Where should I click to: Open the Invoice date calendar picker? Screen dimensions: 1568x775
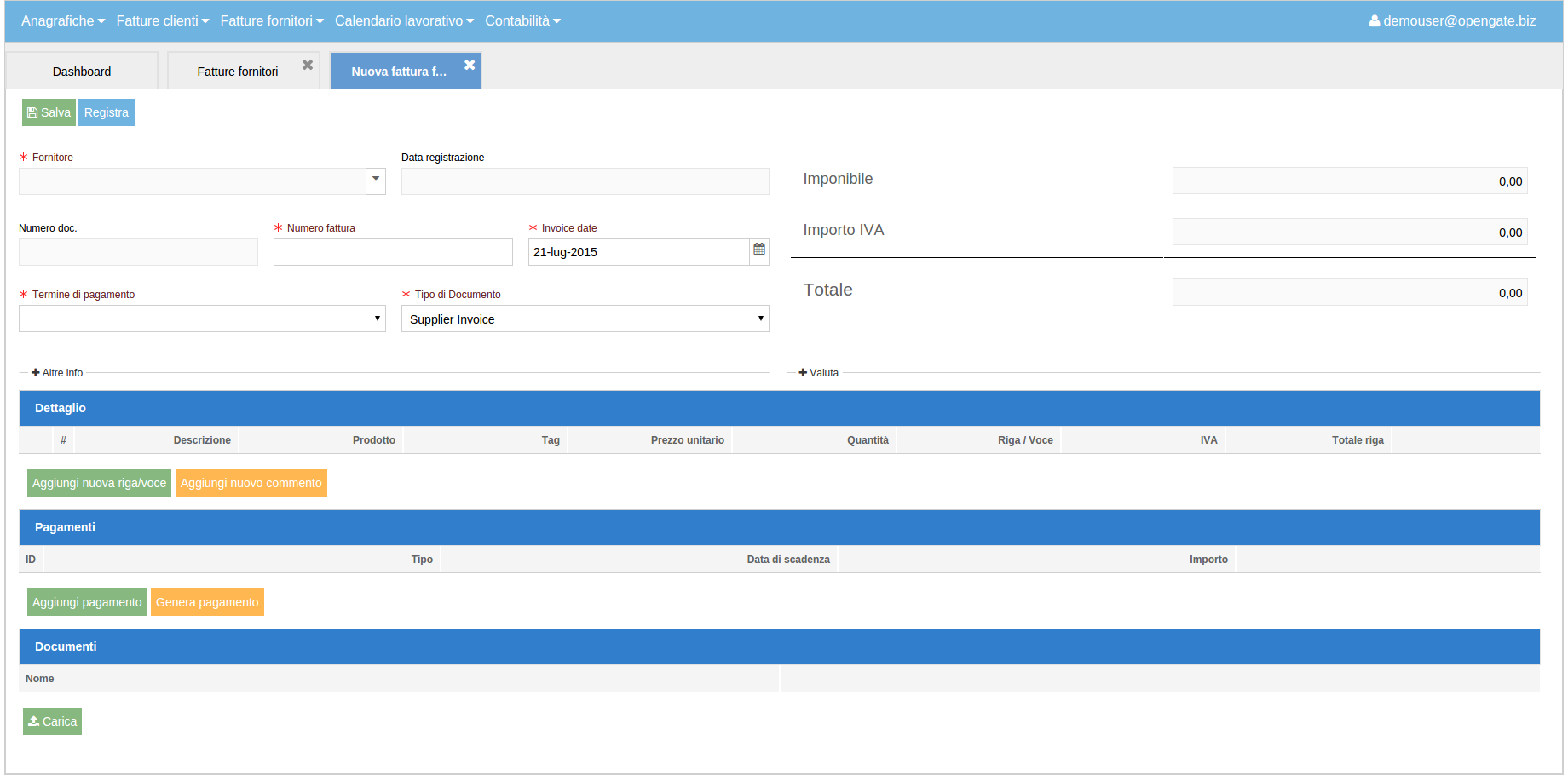[x=759, y=250]
